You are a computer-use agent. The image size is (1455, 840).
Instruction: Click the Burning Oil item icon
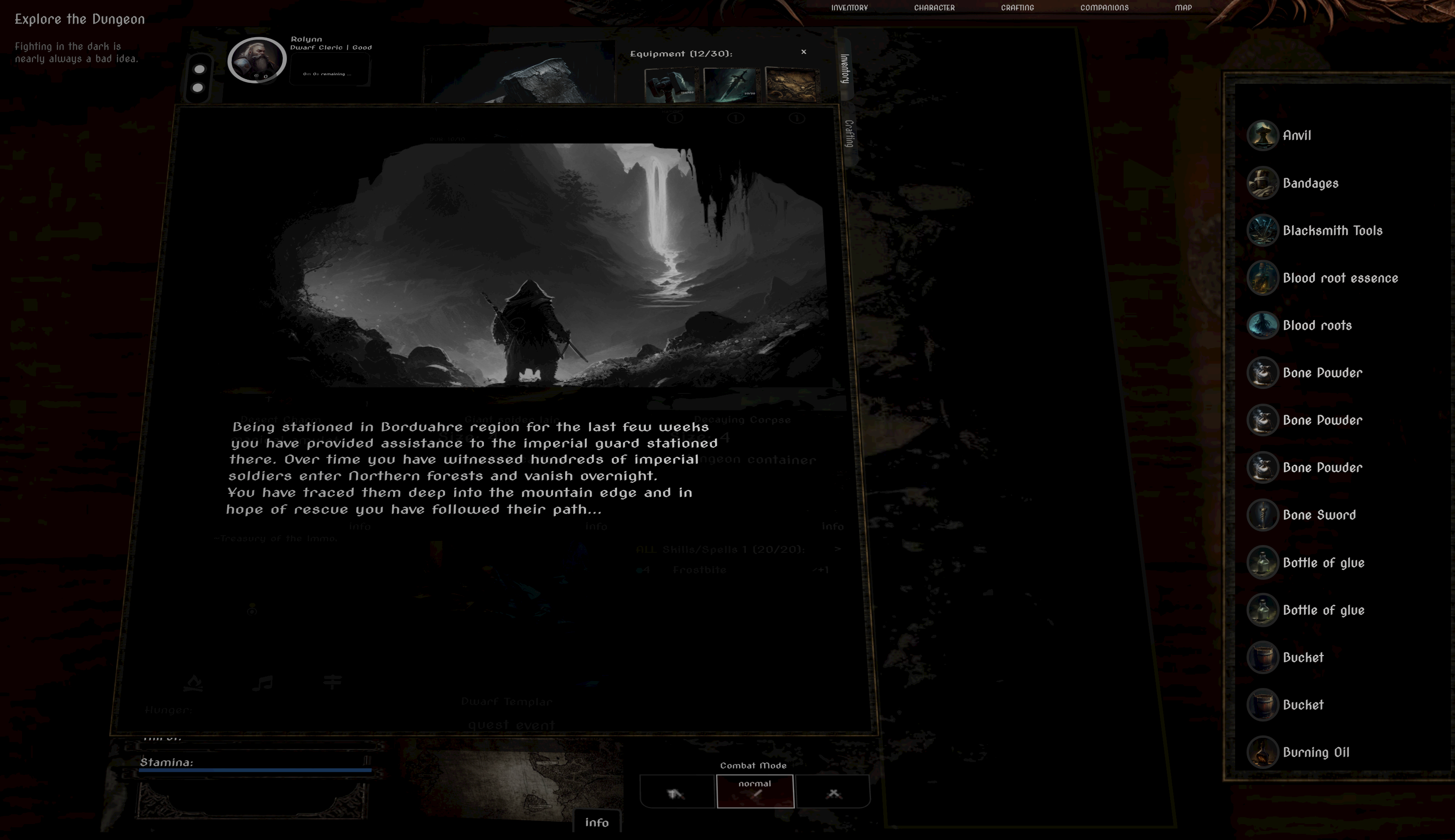(x=1262, y=752)
